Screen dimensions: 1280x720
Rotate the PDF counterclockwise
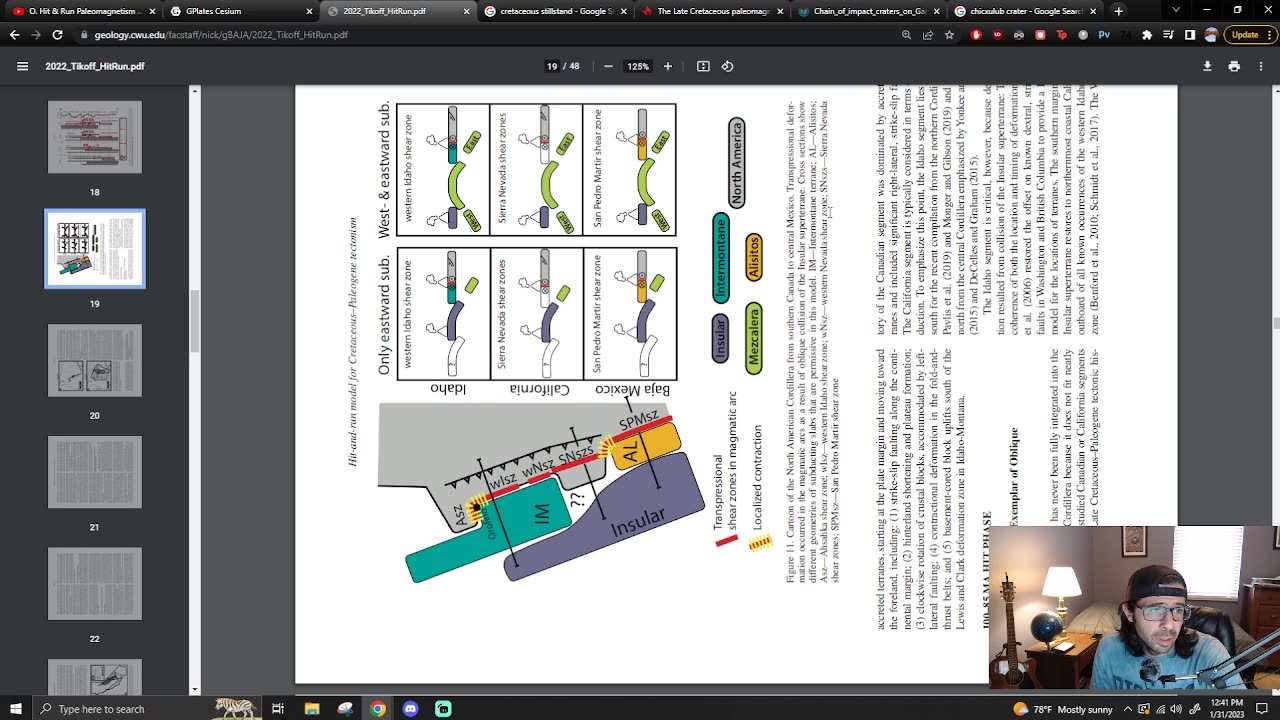pyautogui.click(x=727, y=66)
